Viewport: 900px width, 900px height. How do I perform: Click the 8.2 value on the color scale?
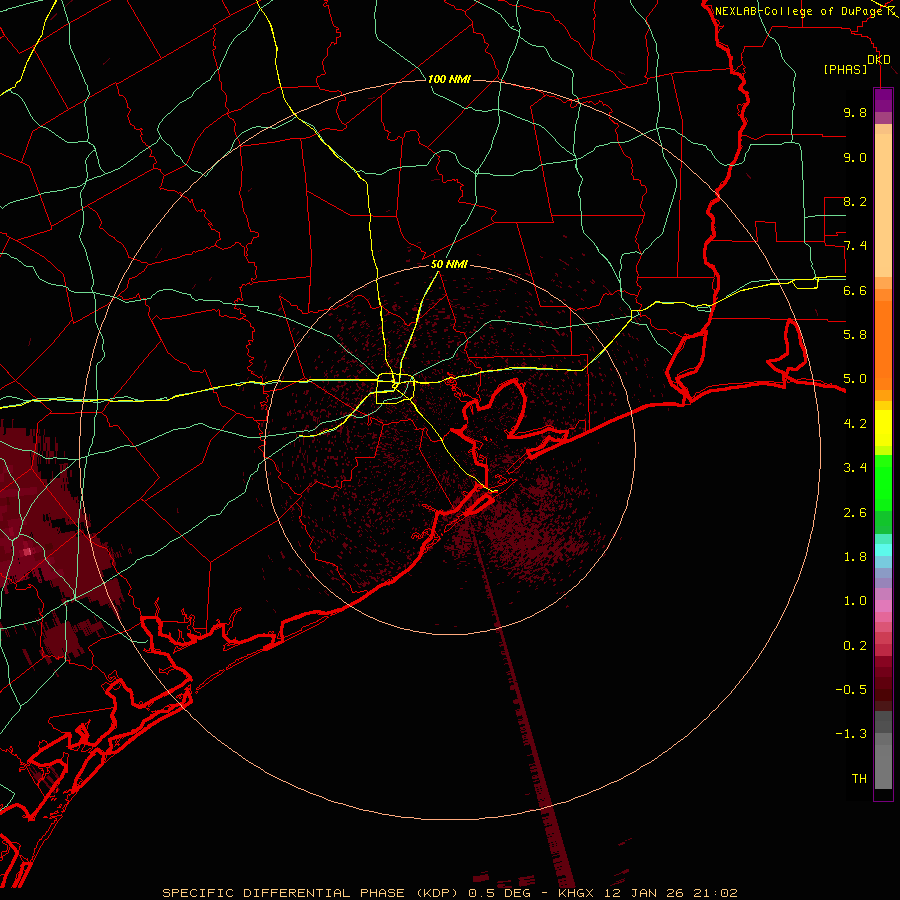coord(855,201)
